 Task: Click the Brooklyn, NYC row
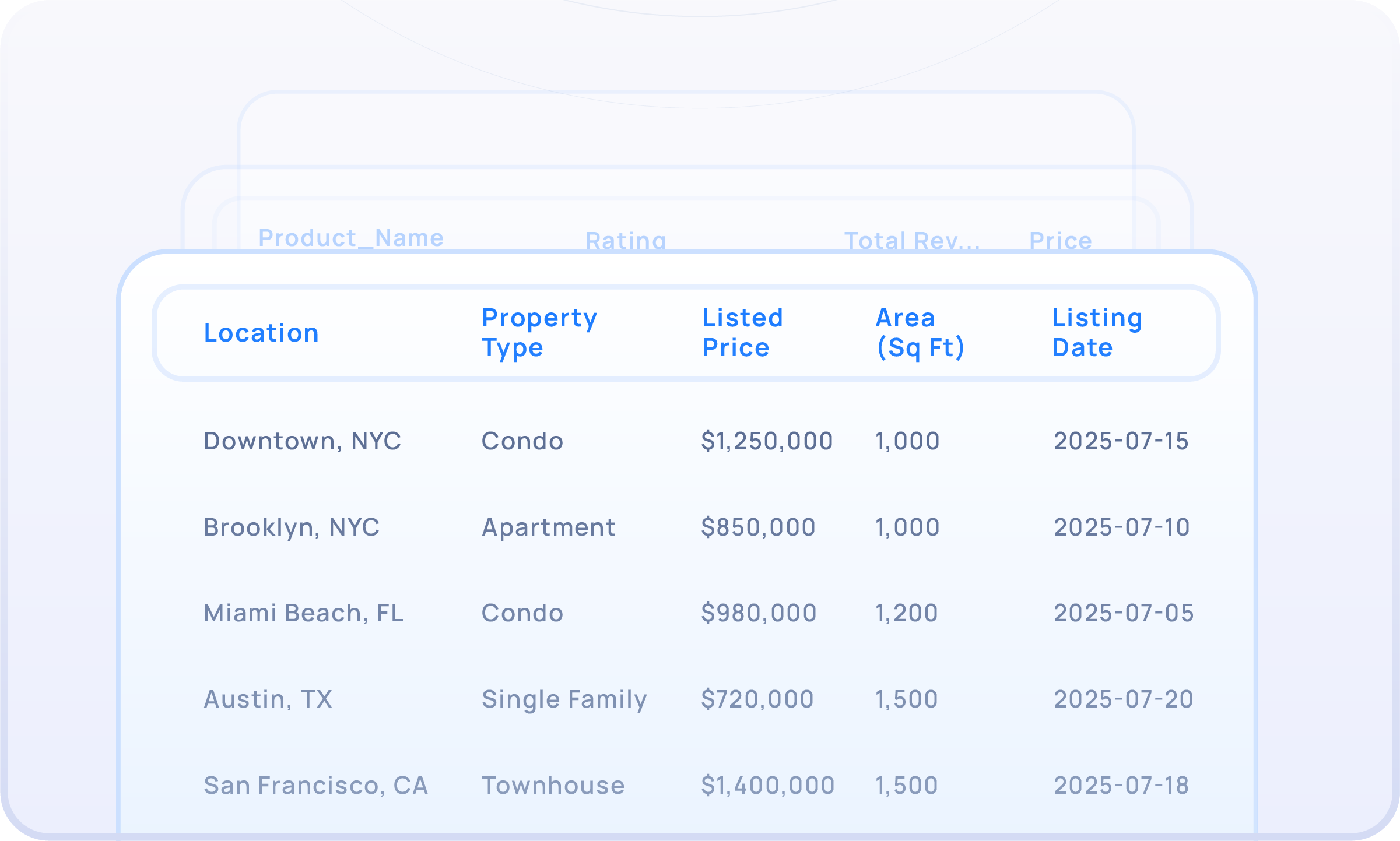(292, 527)
